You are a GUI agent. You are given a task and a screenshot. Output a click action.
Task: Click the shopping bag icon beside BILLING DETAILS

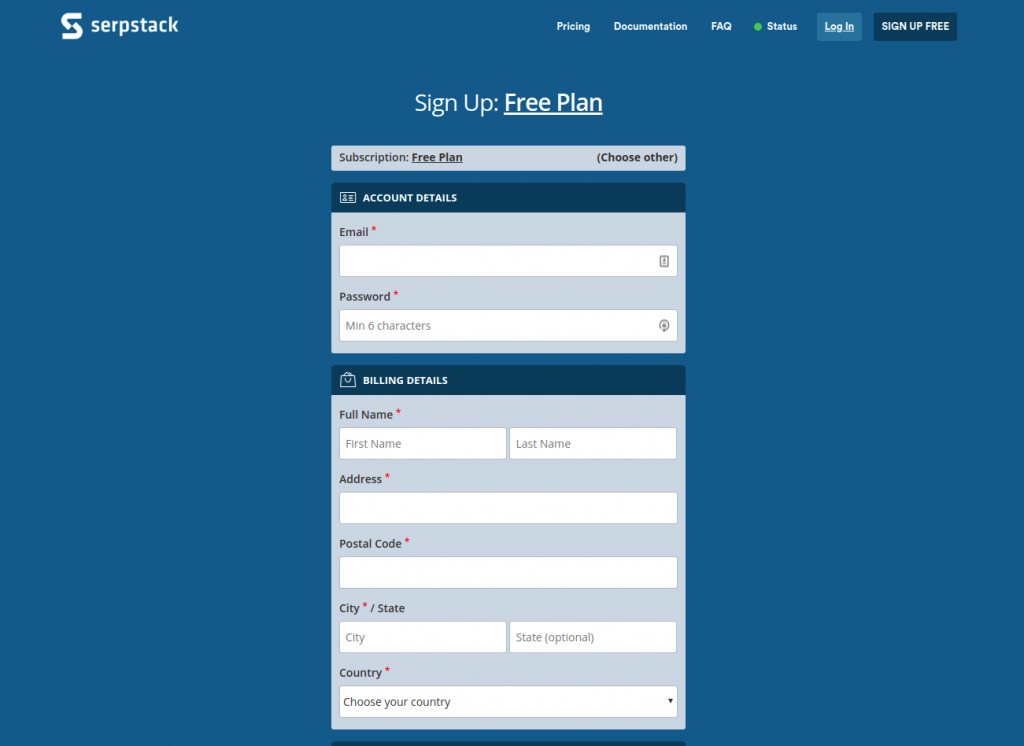pyautogui.click(x=348, y=380)
